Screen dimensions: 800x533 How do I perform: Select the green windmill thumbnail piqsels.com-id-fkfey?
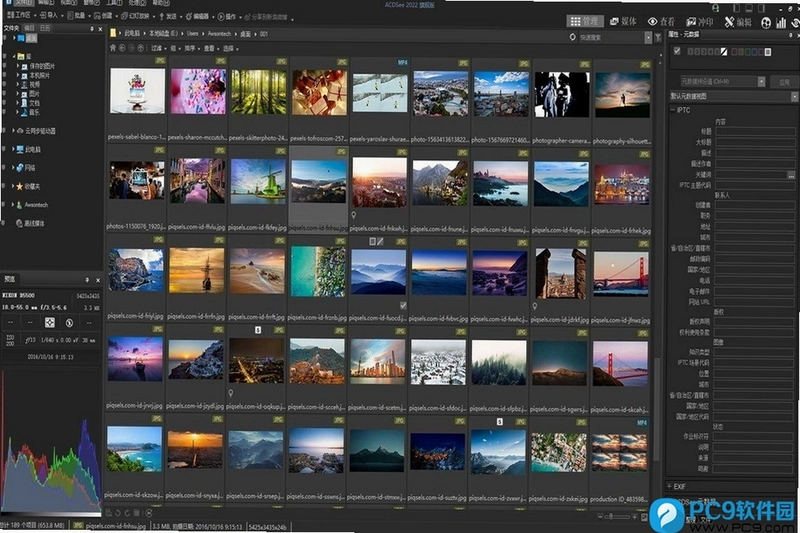tap(258, 182)
